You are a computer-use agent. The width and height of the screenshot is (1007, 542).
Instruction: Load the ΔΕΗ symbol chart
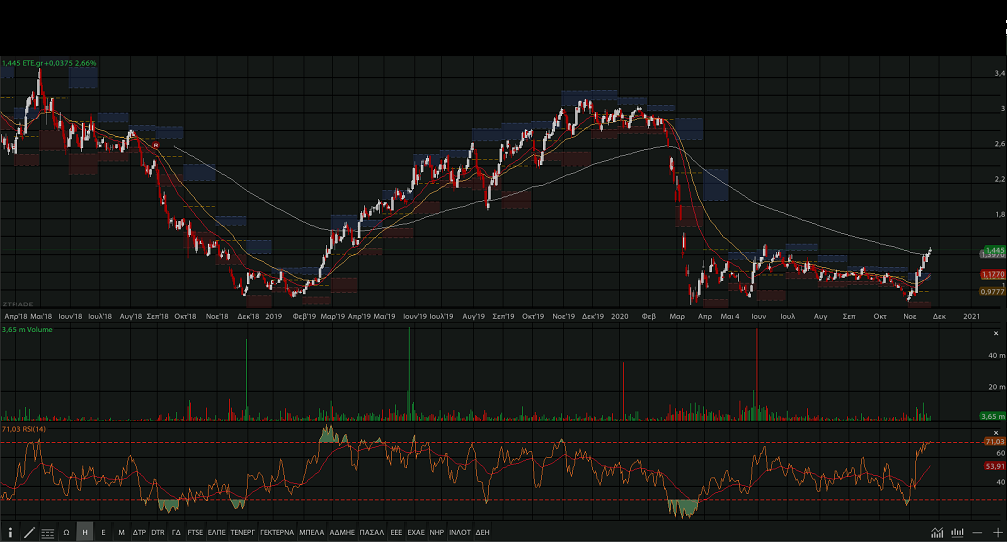[483, 532]
